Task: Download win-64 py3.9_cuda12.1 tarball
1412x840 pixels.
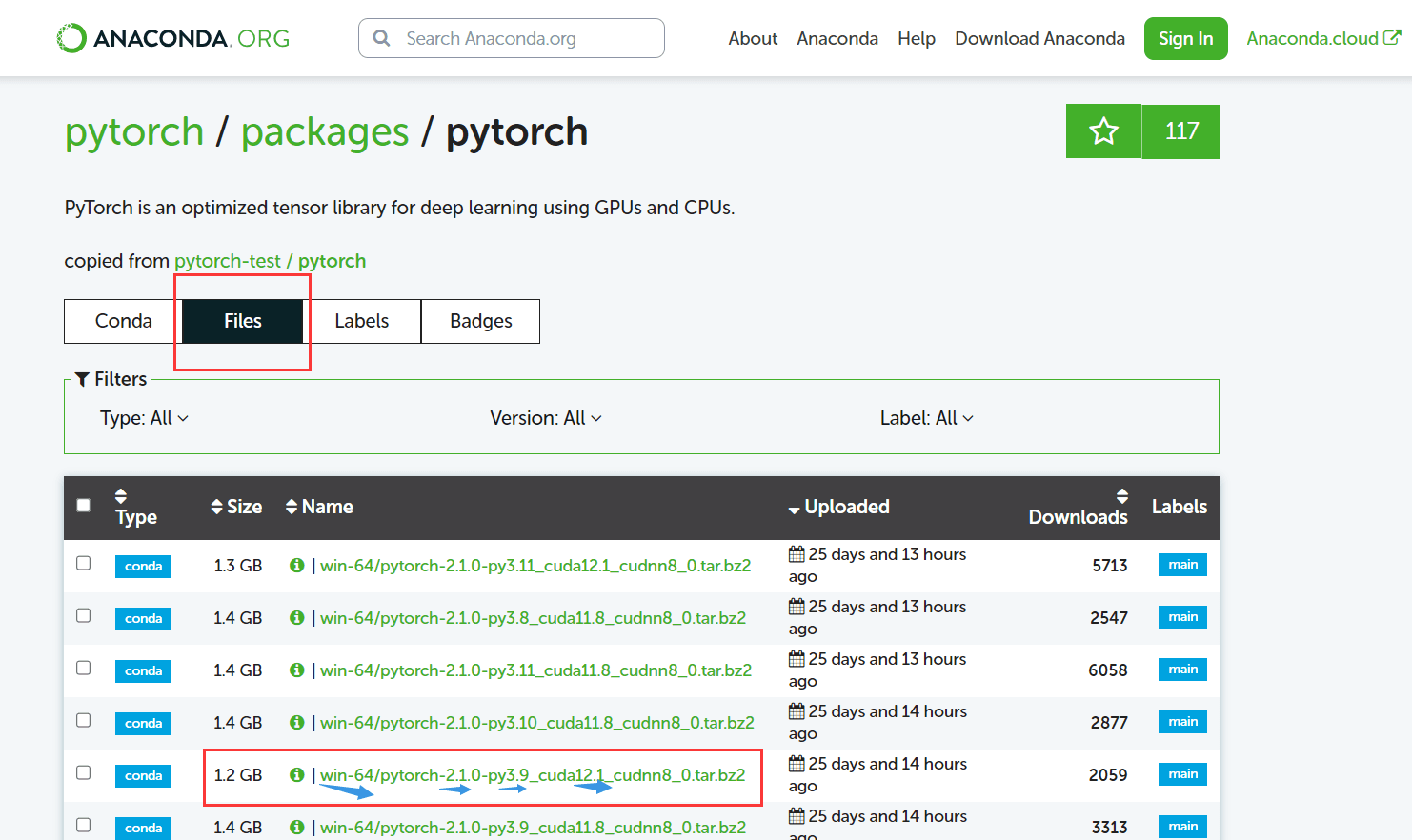Action: click(x=533, y=775)
